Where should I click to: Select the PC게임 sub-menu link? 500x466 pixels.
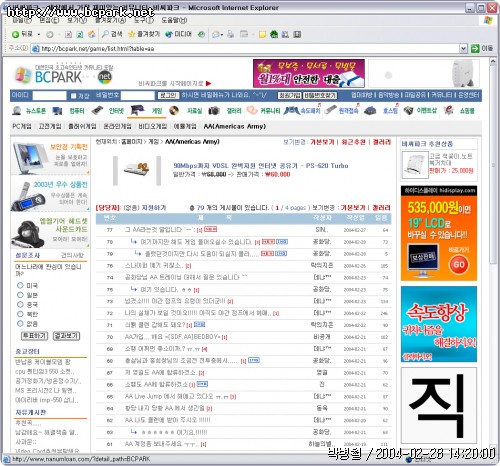point(22,126)
